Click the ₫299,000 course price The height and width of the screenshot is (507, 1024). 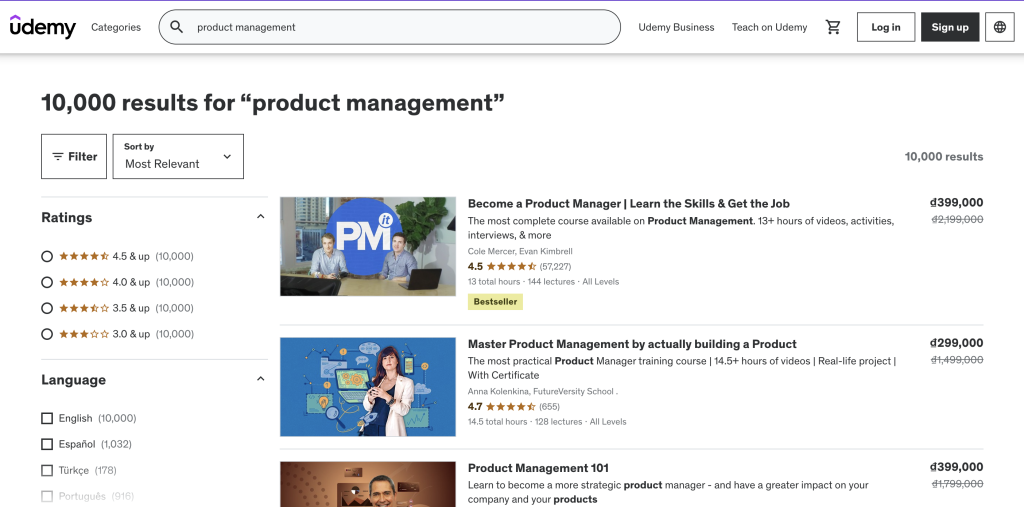956,343
